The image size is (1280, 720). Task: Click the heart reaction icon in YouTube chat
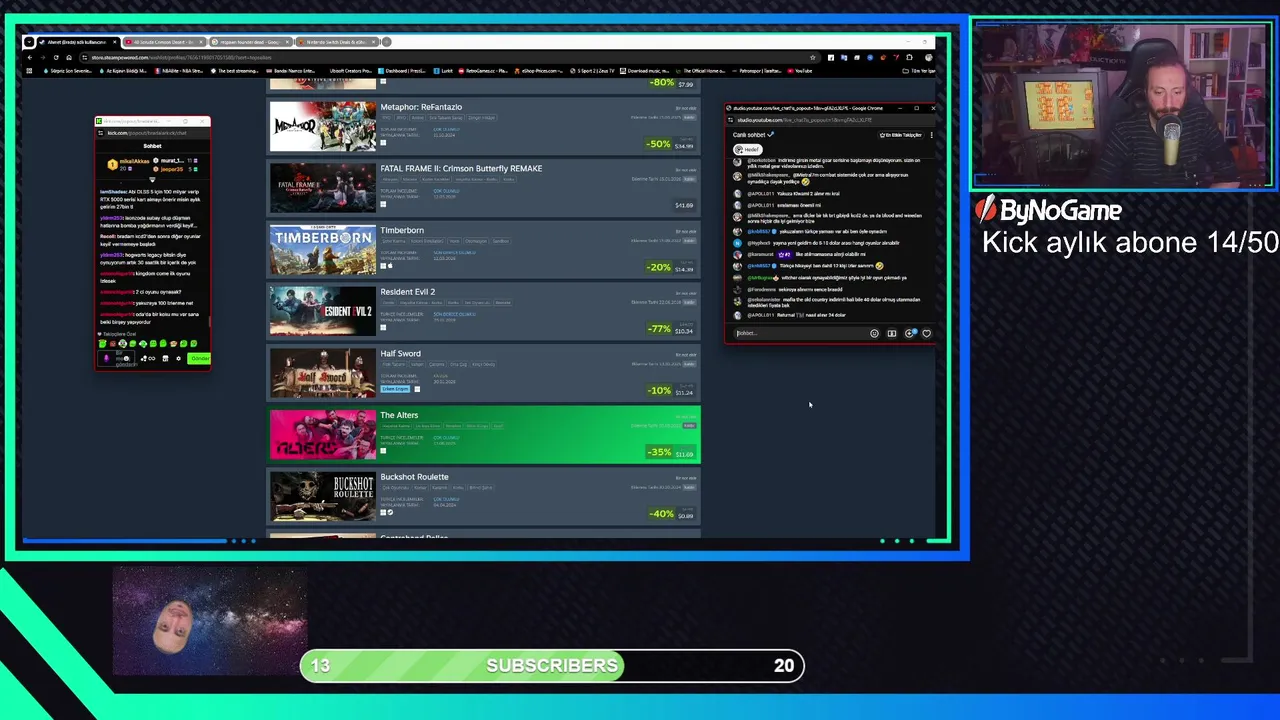926,333
